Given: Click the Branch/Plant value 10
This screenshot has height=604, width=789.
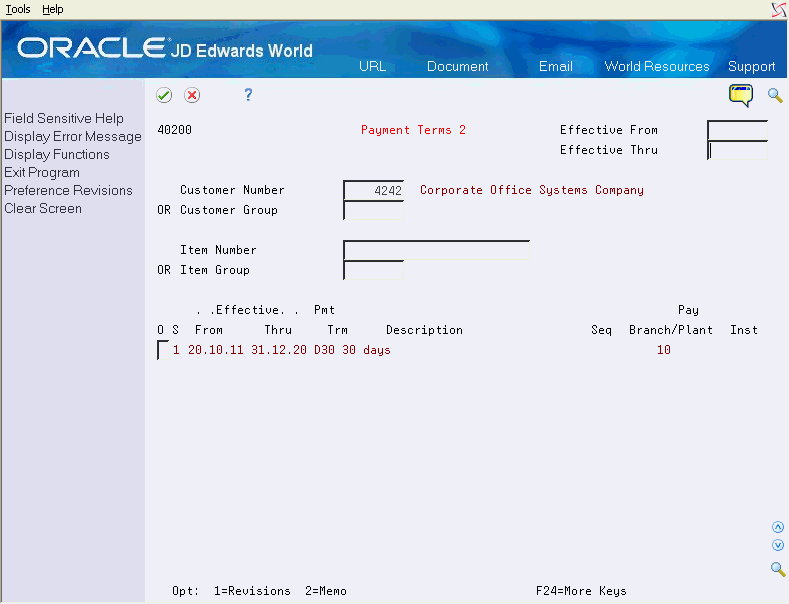Looking at the screenshot, I should tap(664, 350).
